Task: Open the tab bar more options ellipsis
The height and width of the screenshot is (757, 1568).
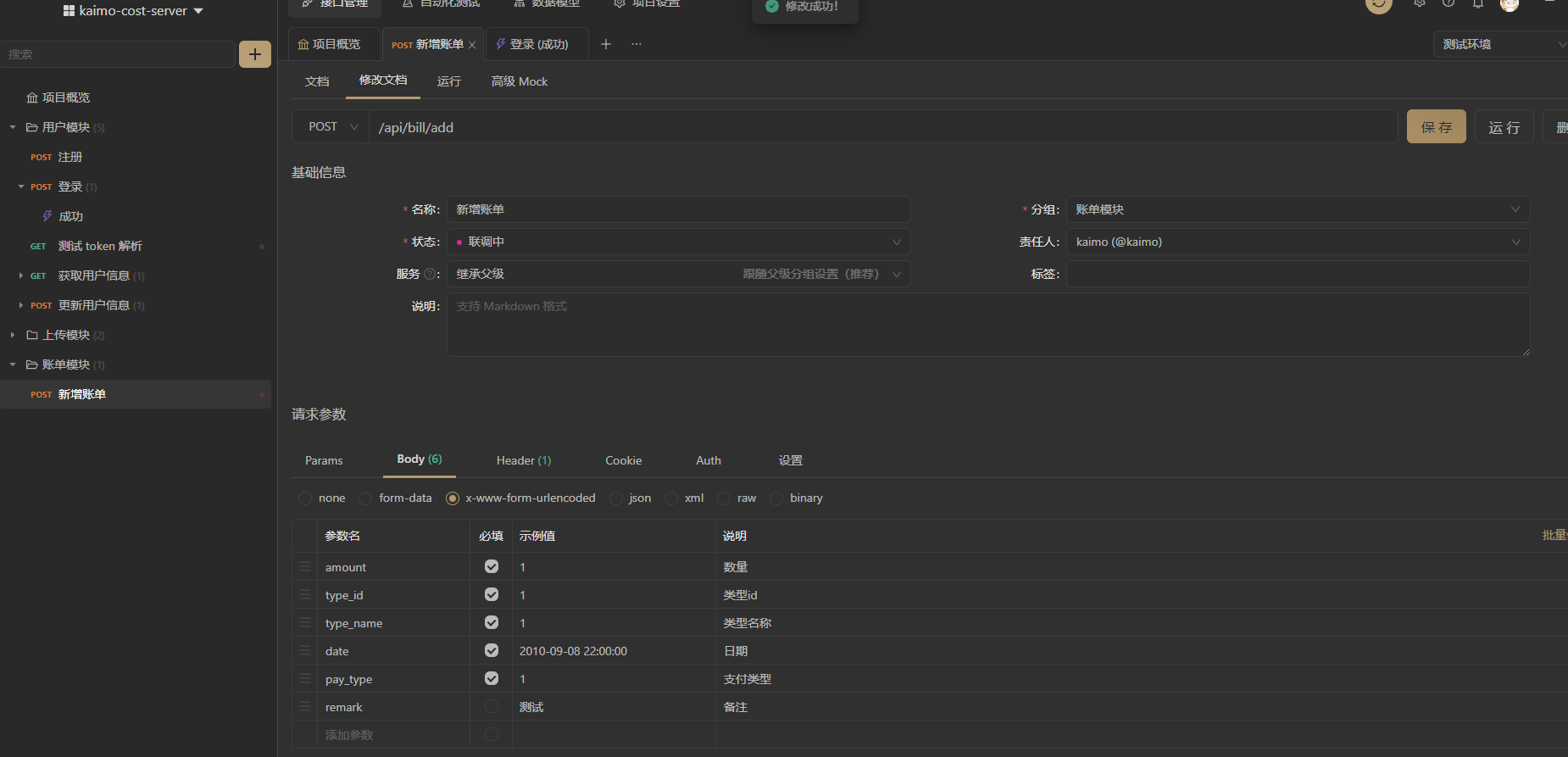Action: (x=637, y=44)
